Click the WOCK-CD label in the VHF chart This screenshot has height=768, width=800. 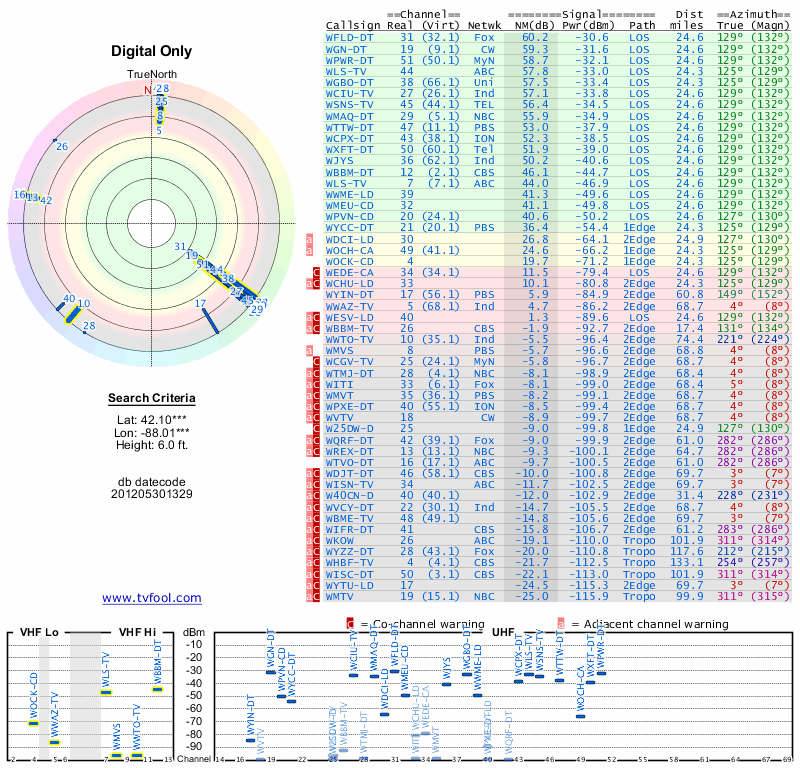[34, 695]
